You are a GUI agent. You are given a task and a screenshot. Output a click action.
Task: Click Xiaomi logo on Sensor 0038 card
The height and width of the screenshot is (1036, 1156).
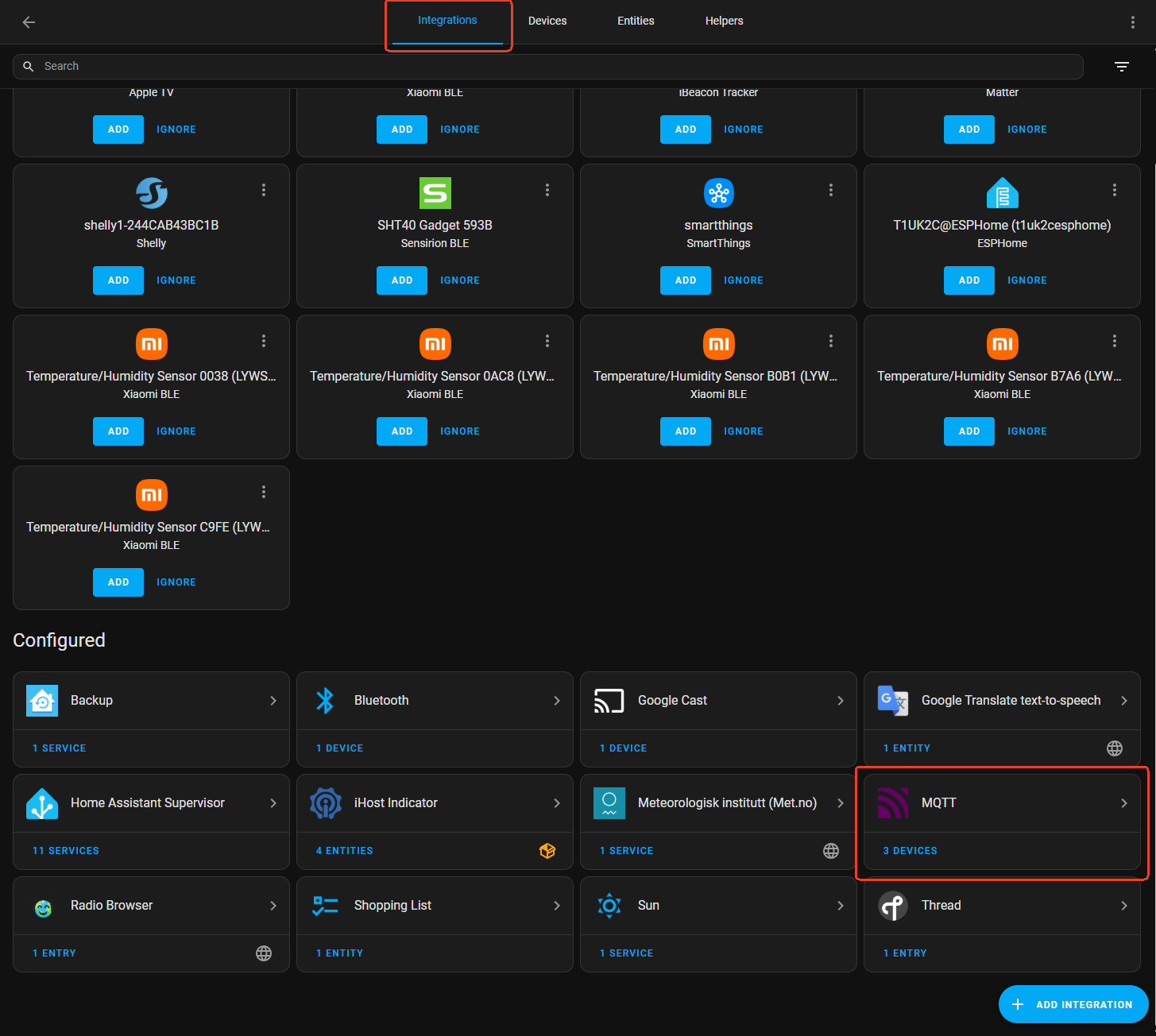point(152,344)
